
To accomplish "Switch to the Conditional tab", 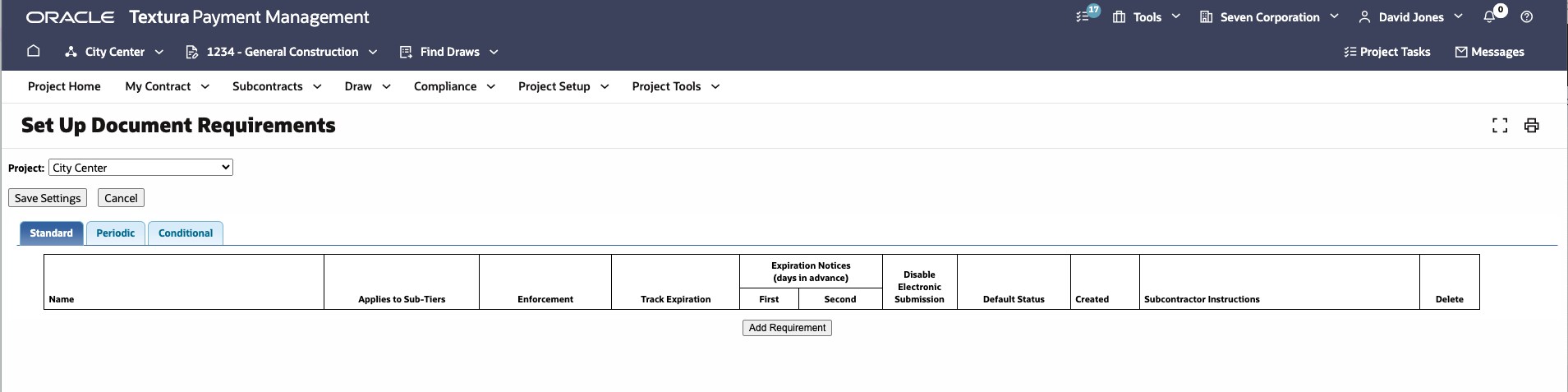I will tap(186, 233).
